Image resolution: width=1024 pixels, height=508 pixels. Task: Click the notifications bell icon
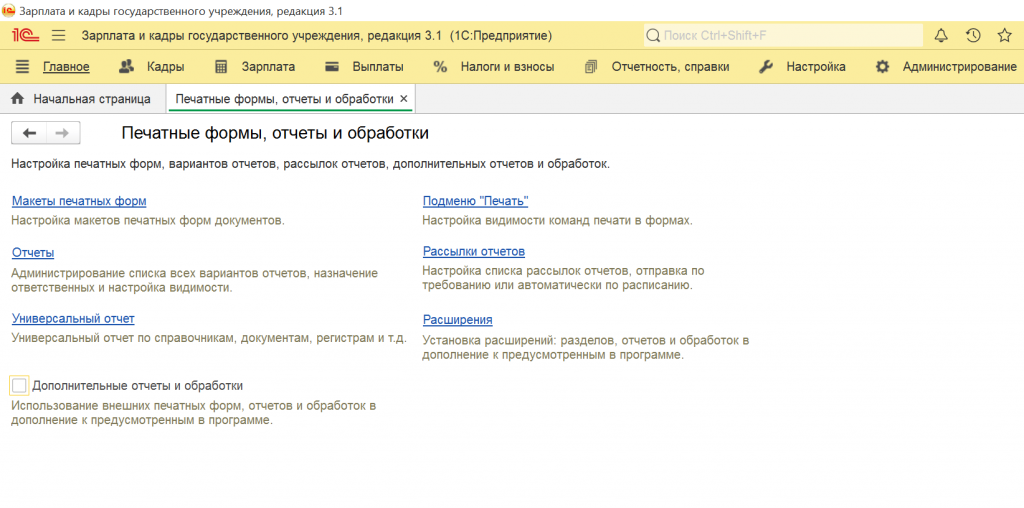tap(941, 35)
